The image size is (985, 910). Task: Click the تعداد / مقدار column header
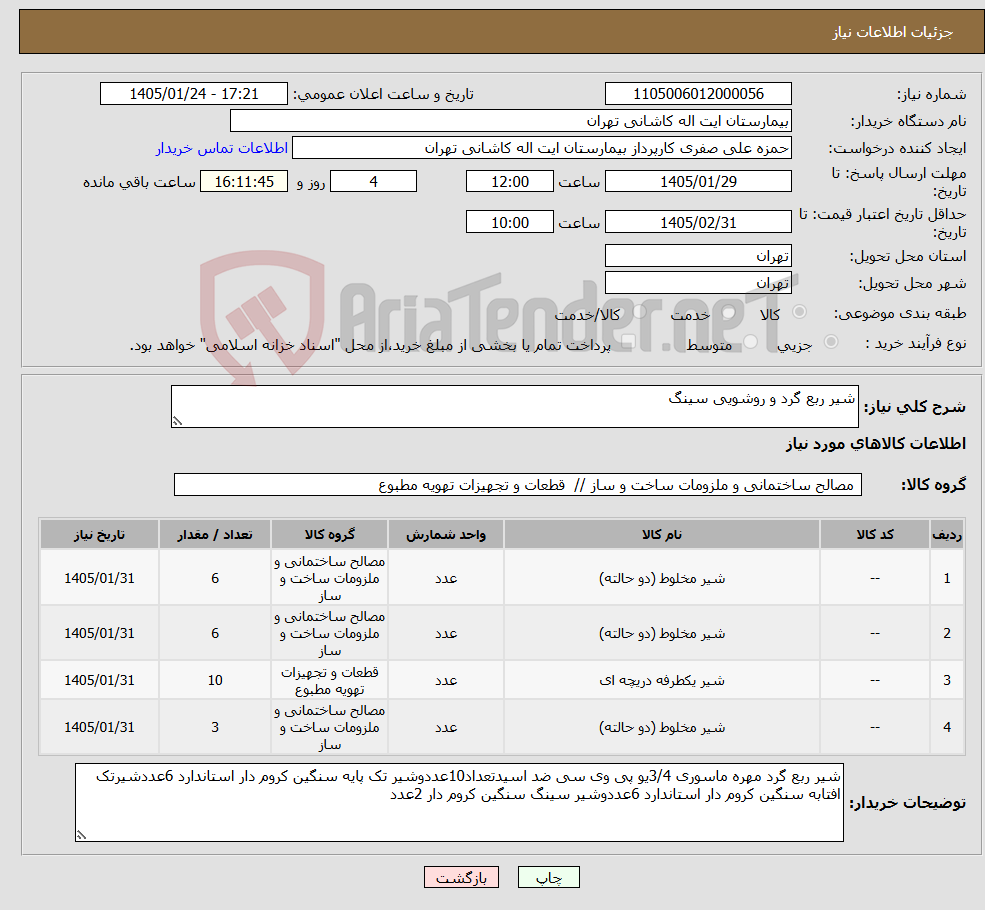[214, 534]
